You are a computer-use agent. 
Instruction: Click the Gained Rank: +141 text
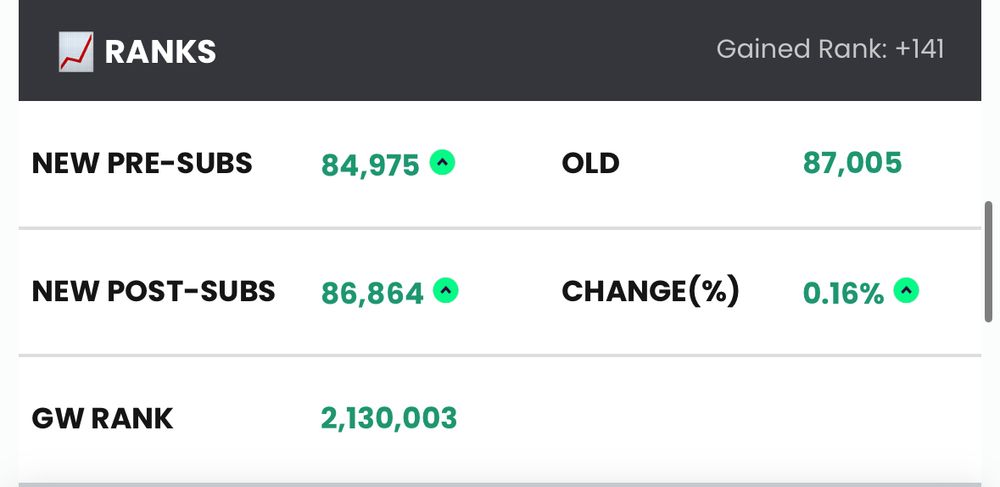(x=830, y=49)
